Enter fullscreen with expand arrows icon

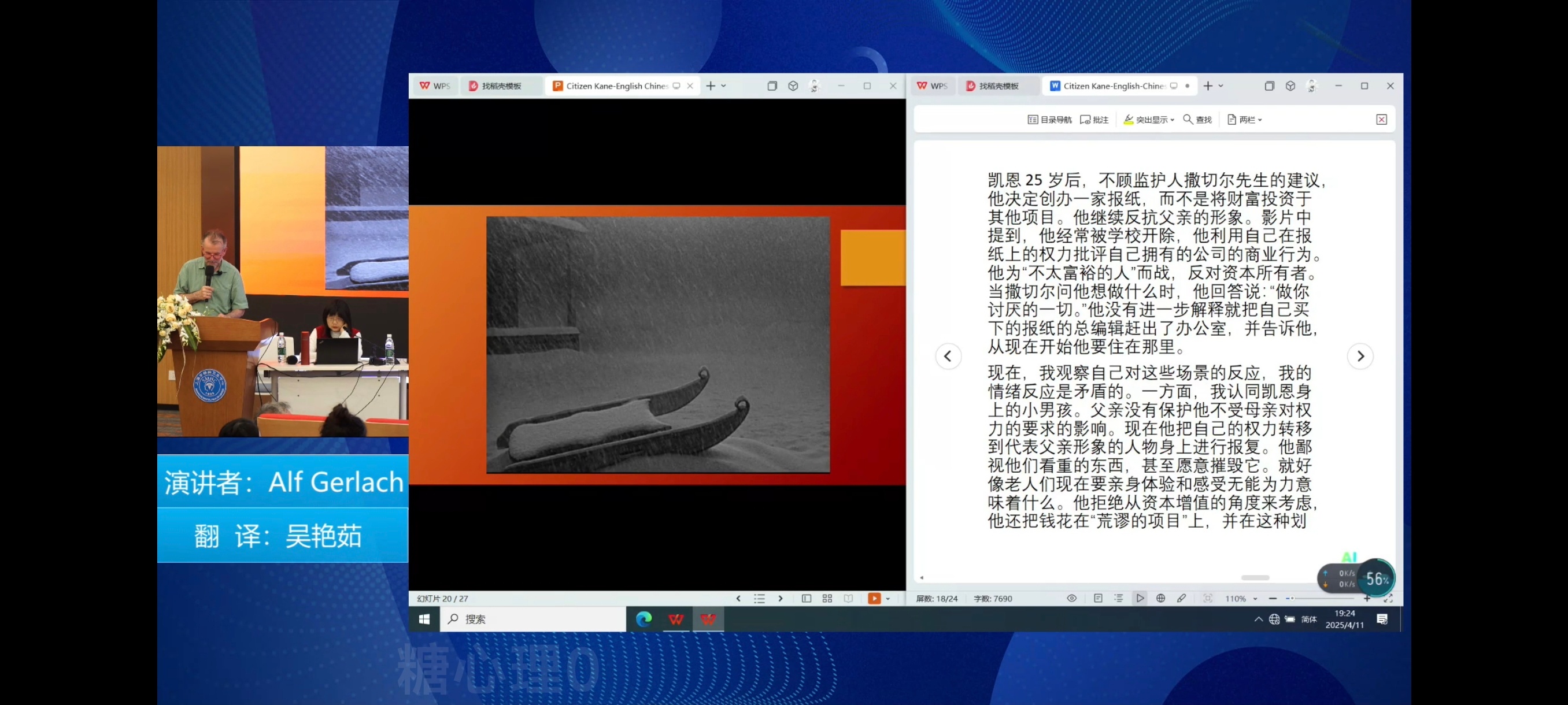tap(1388, 599)
